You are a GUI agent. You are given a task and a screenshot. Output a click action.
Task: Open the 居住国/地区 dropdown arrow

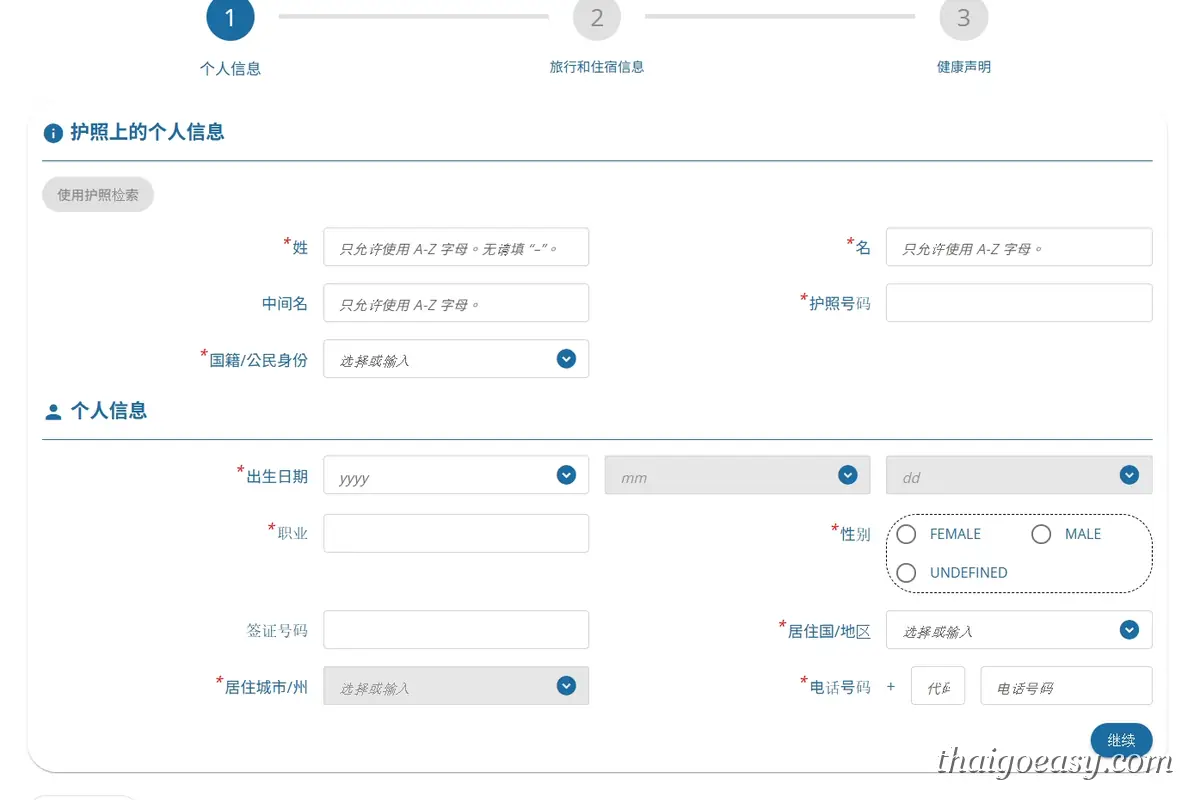(x=1129, y=630)
